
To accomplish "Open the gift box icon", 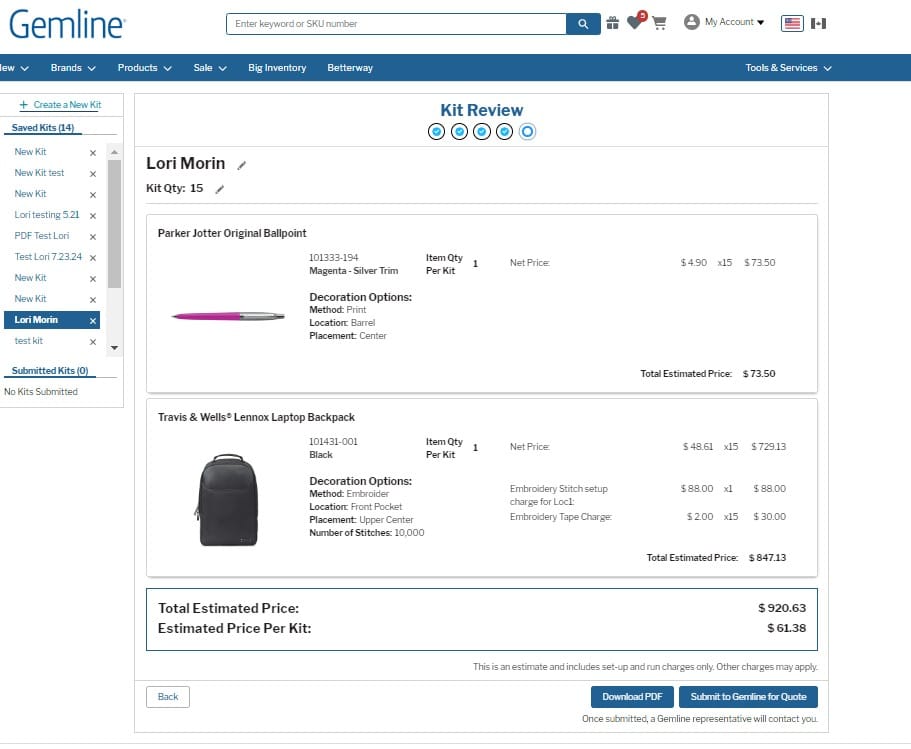I will [612, 23].
